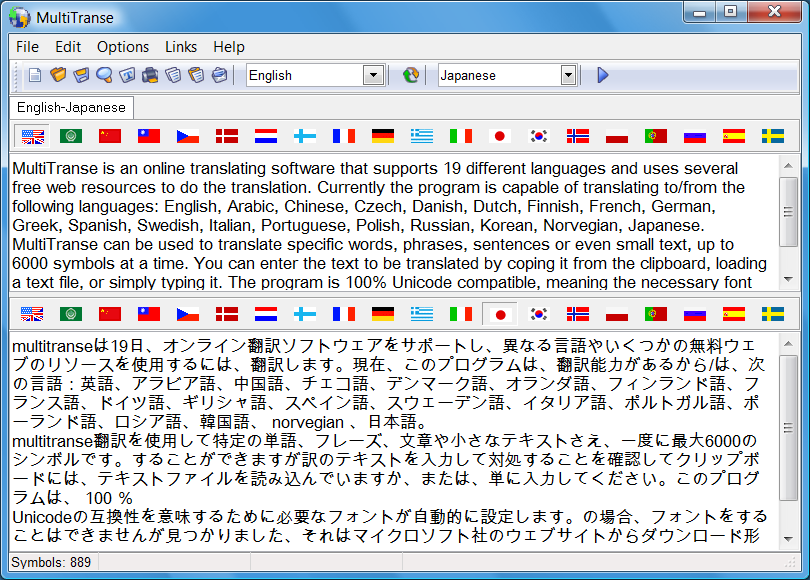
Task: Select Portuguese flag in source row
Action: pos(656,136)
